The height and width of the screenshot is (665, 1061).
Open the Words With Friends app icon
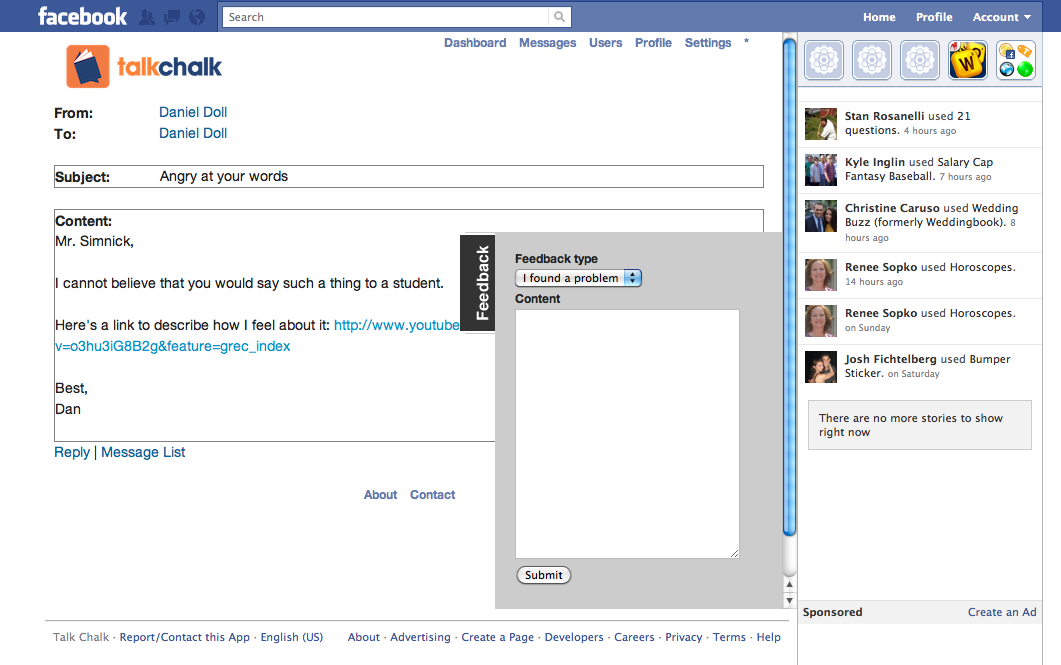968,60
